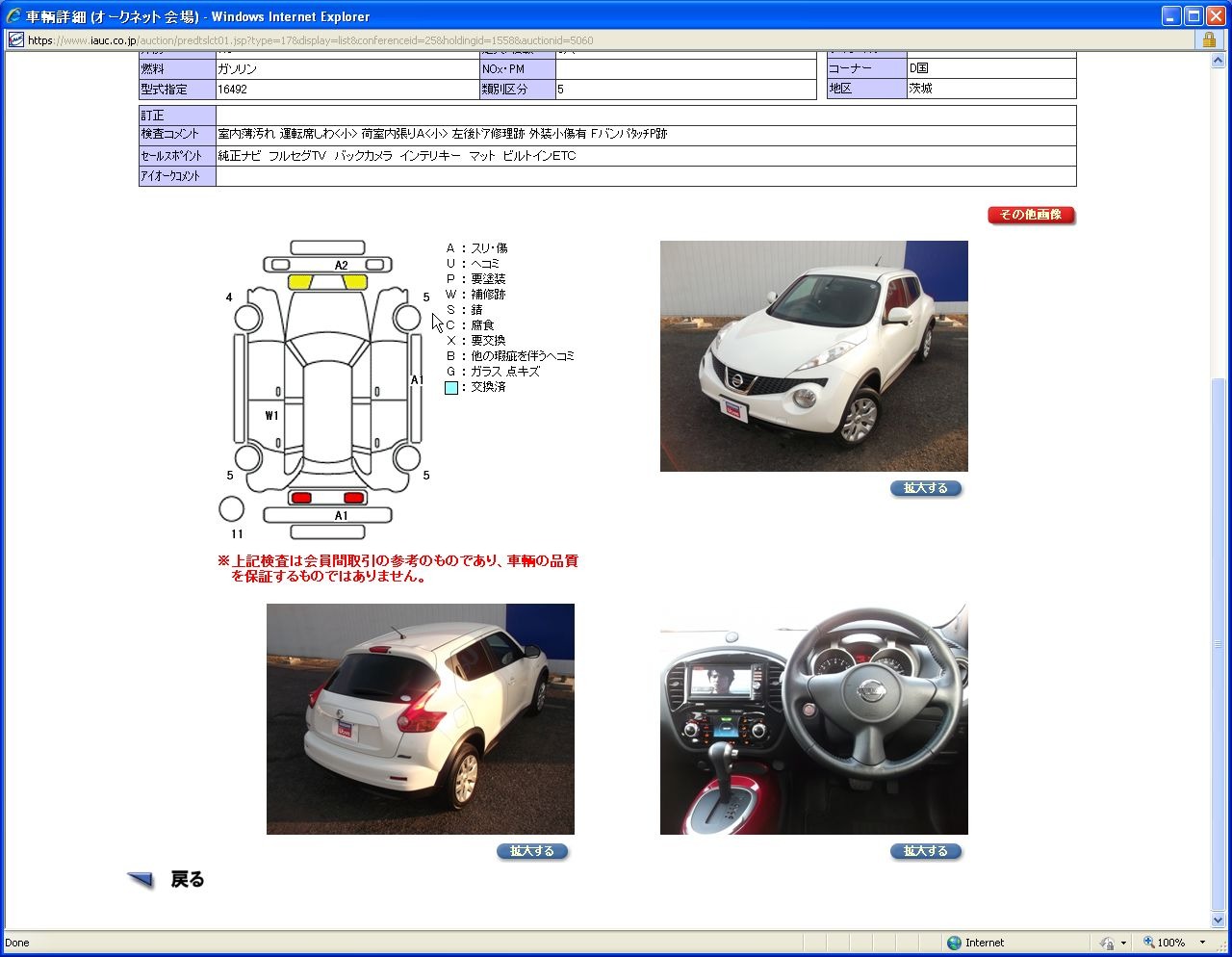Expand the security status dropdown arrow
The height and width of the screenshot is (957, 1232).
coord(1123,943)
